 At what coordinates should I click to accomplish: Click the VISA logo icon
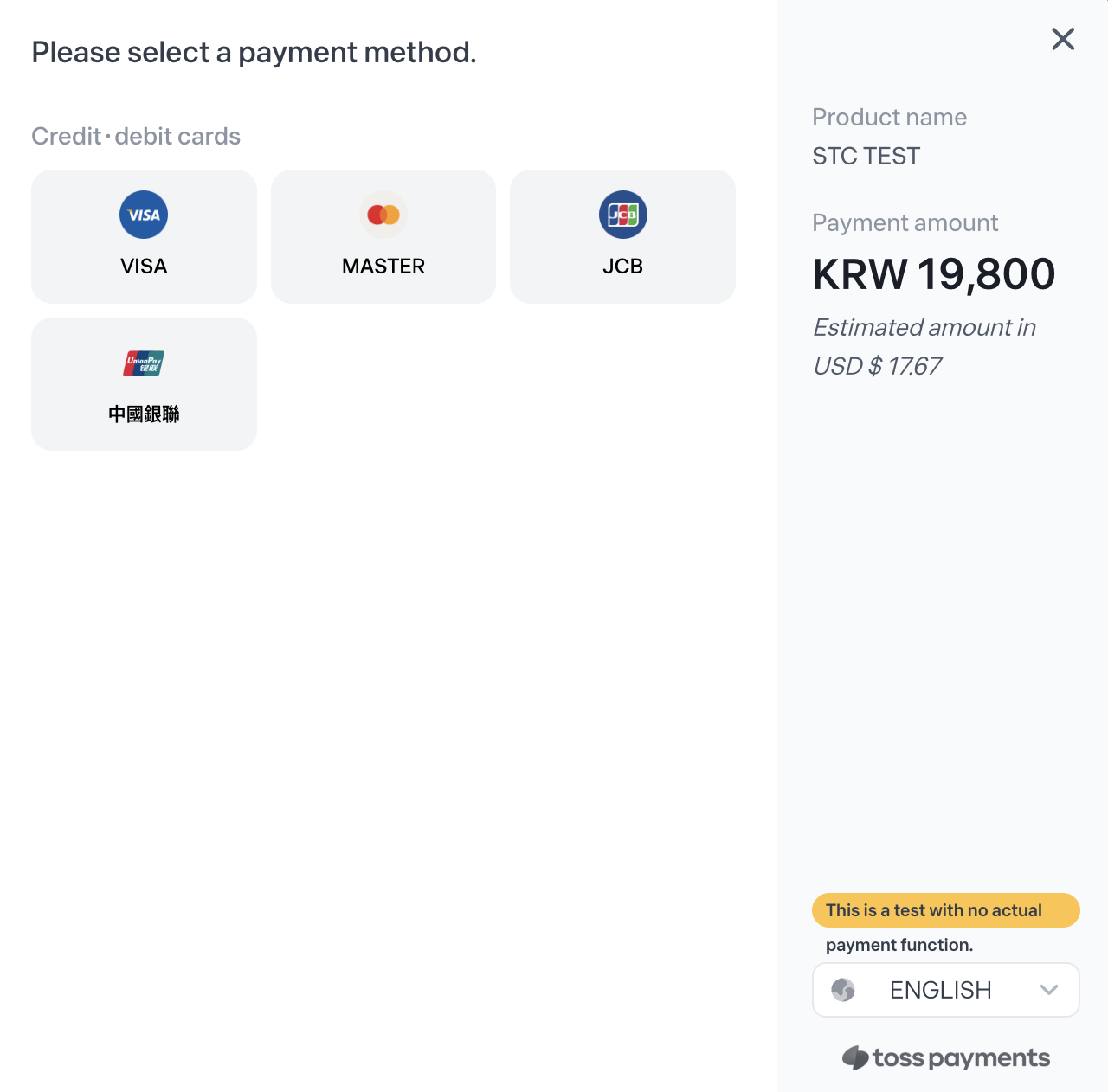tap(144, 215)
